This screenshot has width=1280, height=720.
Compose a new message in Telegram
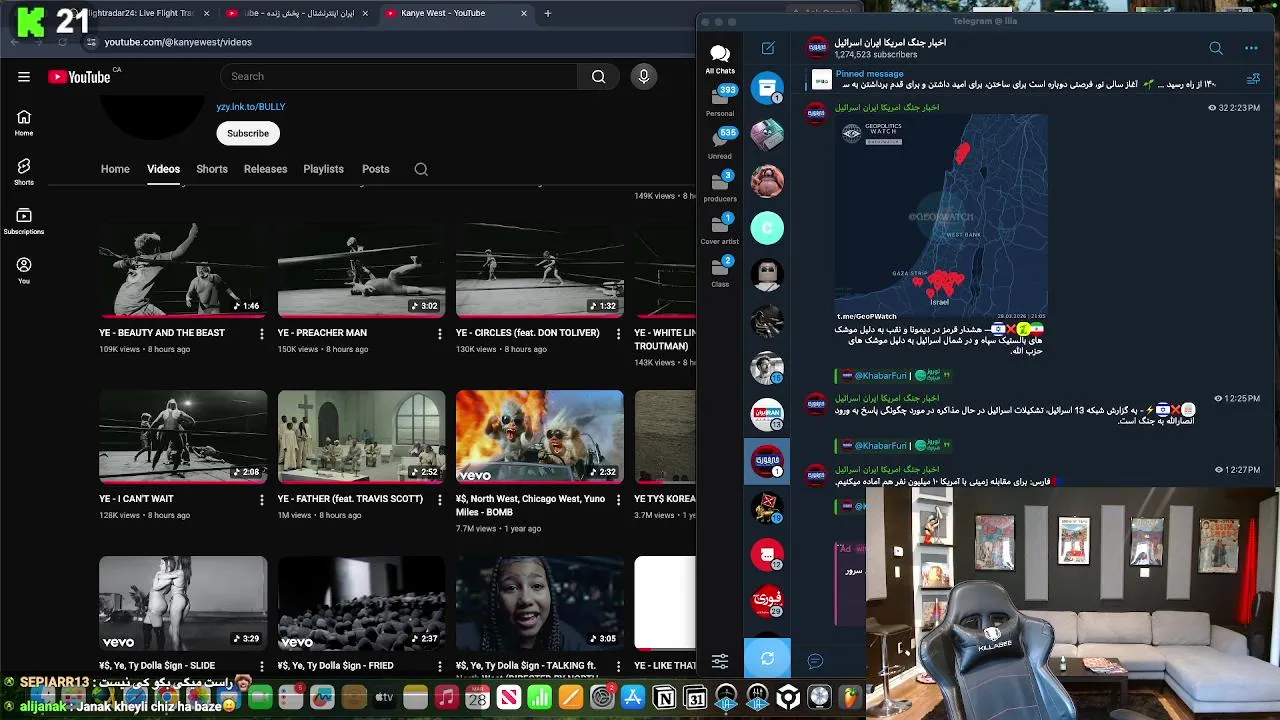(768, 48)
